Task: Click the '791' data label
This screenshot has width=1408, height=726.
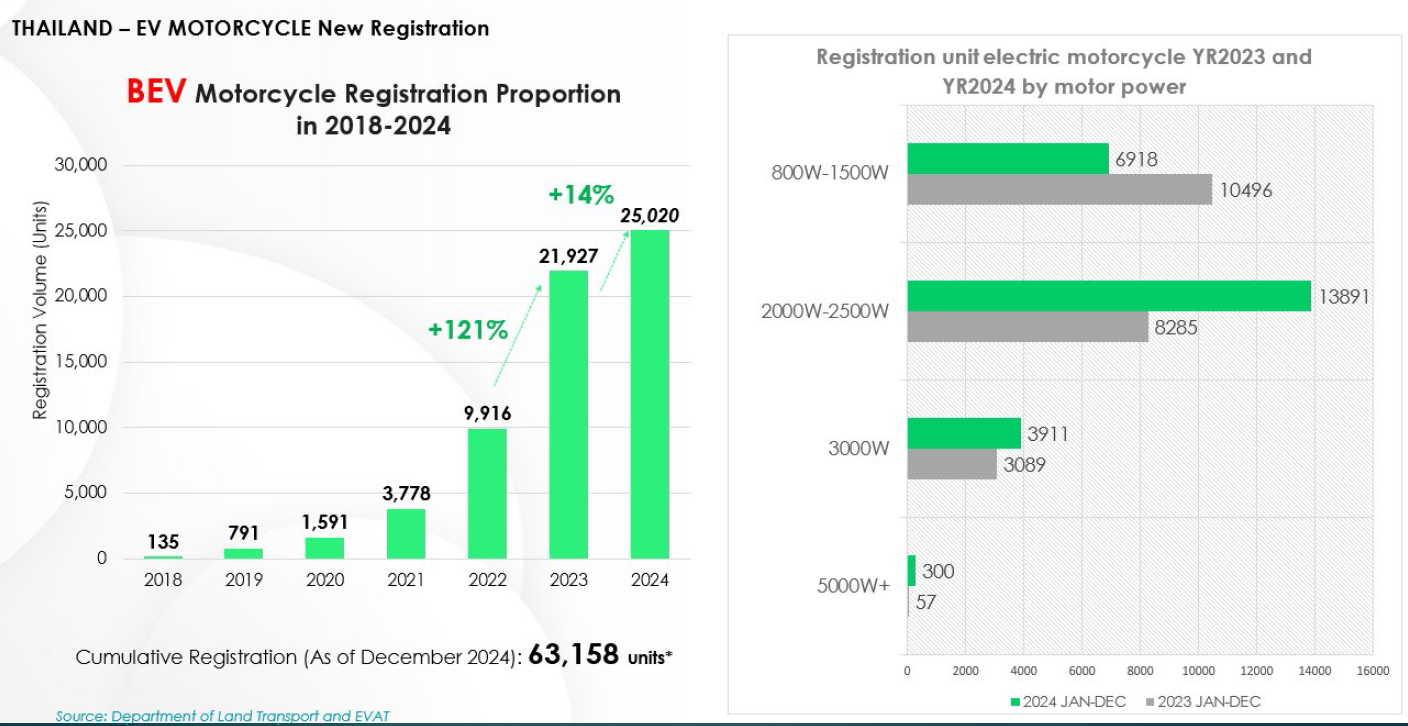Action: pyautogui.click(x=243, y=533)
